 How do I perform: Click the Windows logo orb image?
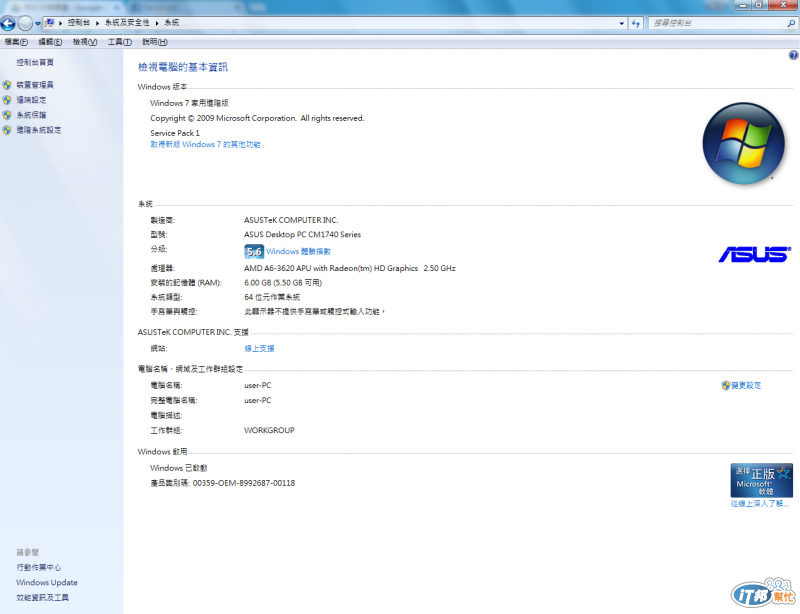743,143
